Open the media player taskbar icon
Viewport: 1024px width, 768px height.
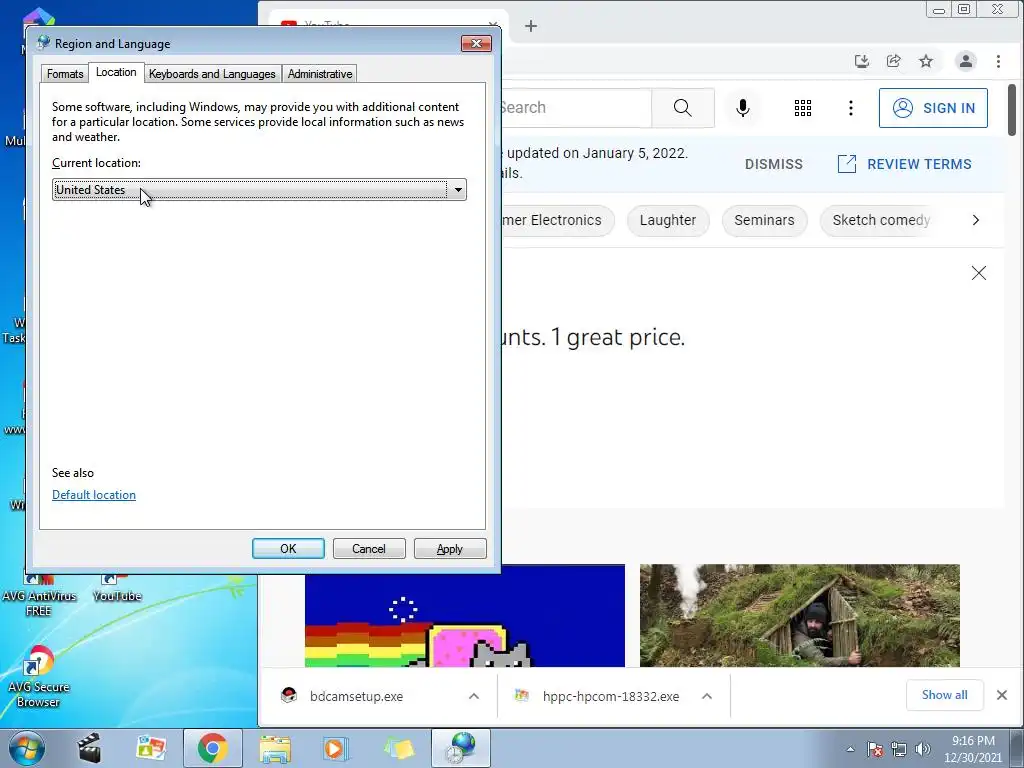(x=336, y=748)
